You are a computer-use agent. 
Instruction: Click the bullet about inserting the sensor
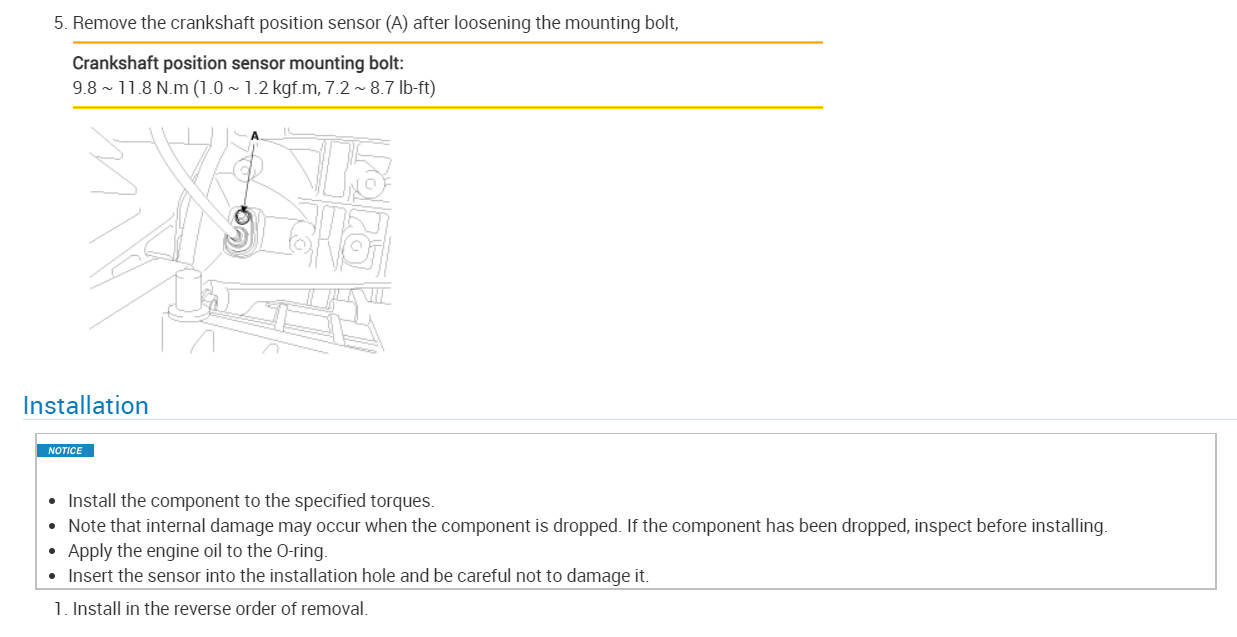[x=358, y=576]
